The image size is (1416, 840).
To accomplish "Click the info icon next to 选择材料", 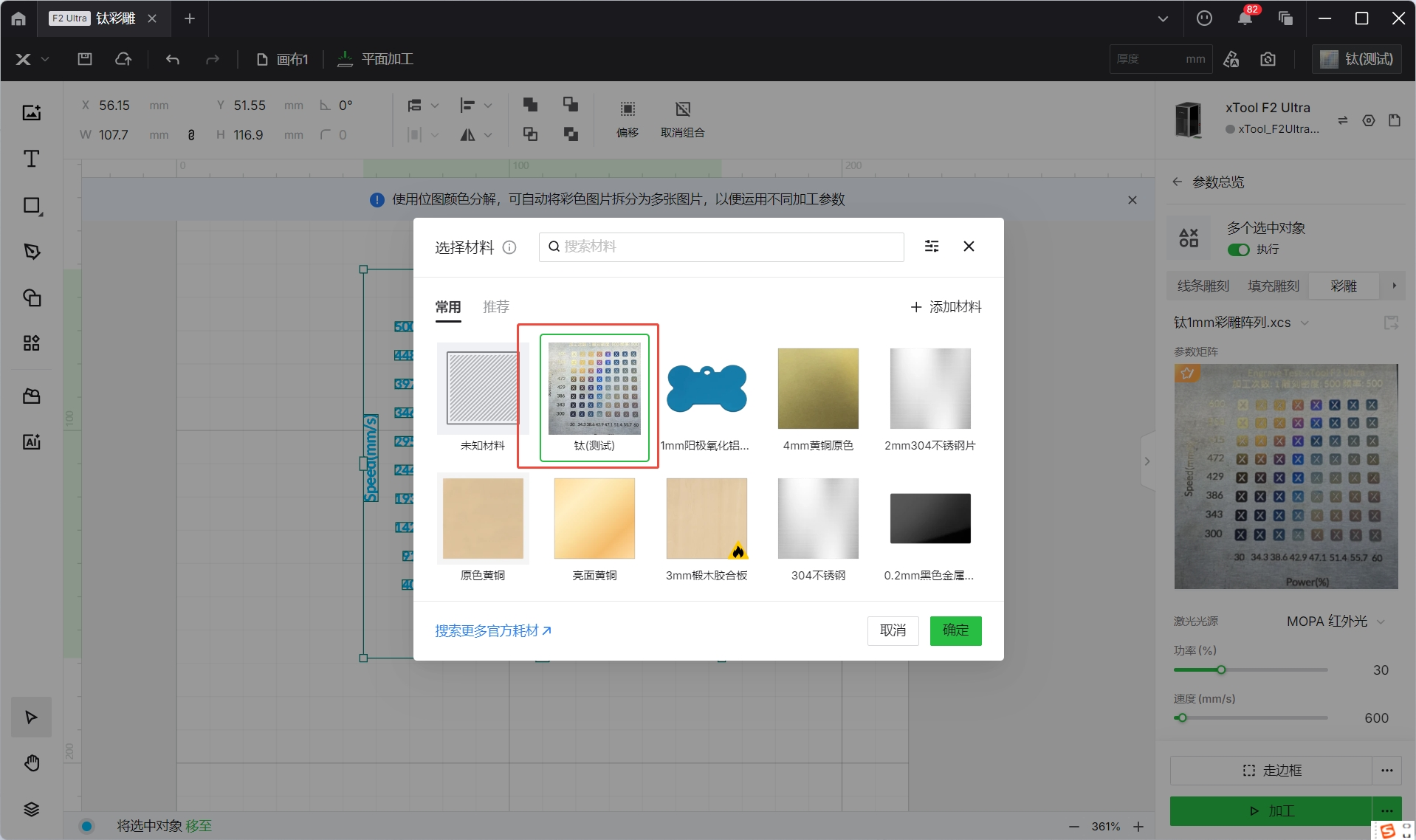I will tap(509, 247).
